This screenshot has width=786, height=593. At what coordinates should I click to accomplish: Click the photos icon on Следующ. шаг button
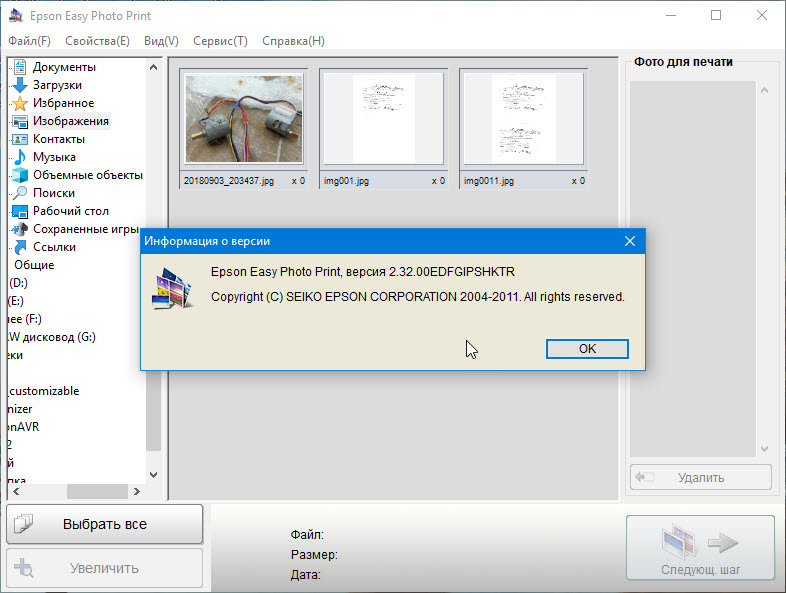679,541
